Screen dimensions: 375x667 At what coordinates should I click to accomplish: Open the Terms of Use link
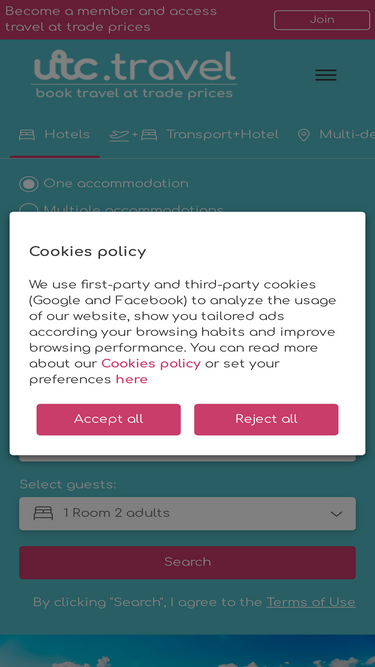311,602
